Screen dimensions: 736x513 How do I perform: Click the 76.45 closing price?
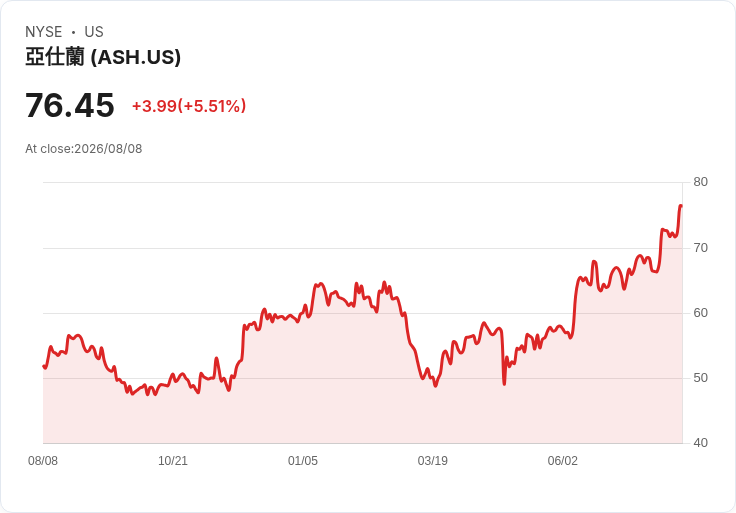point(70,105)
